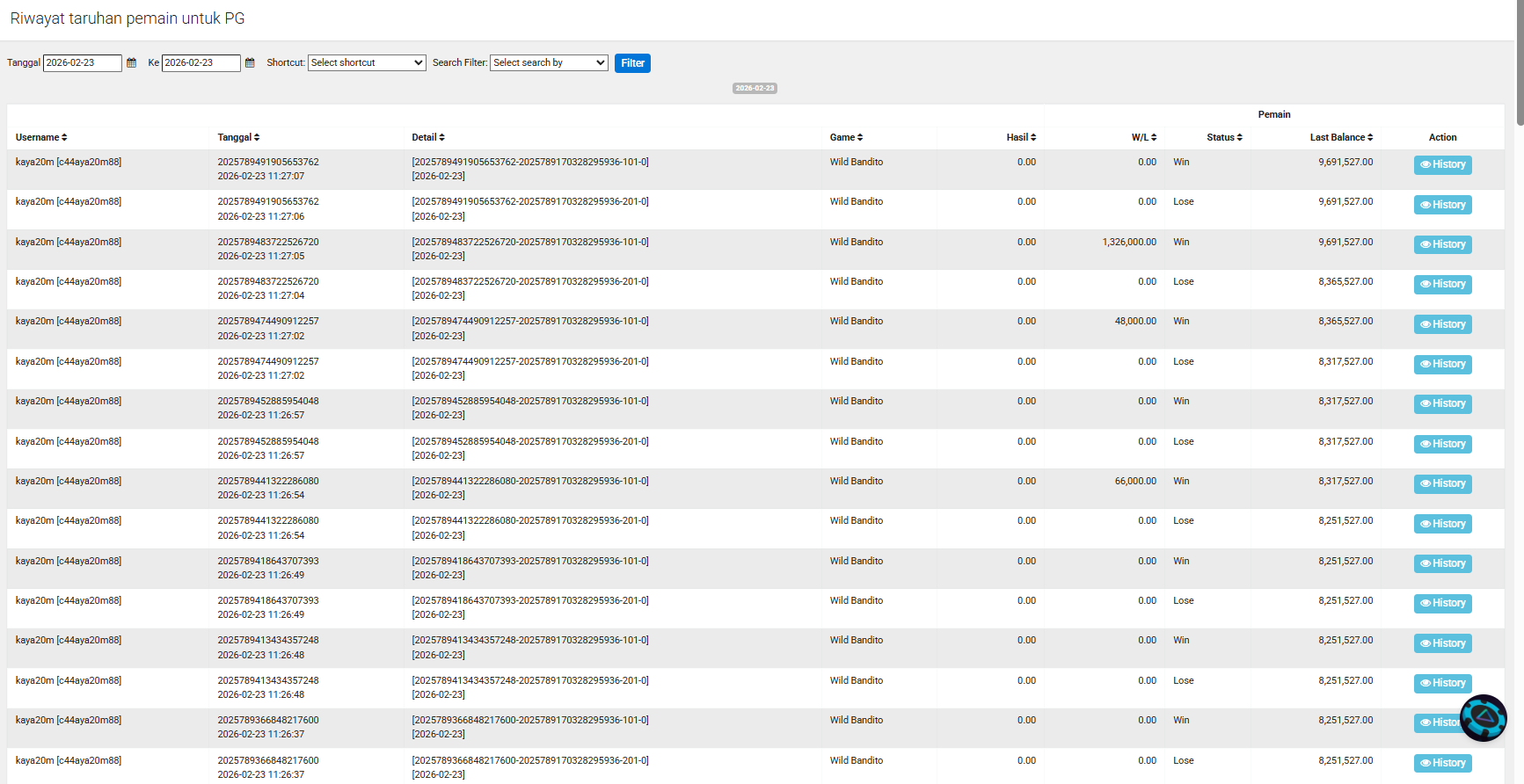View History for 11:26:49 Win row

click(x=1442, y=564)
